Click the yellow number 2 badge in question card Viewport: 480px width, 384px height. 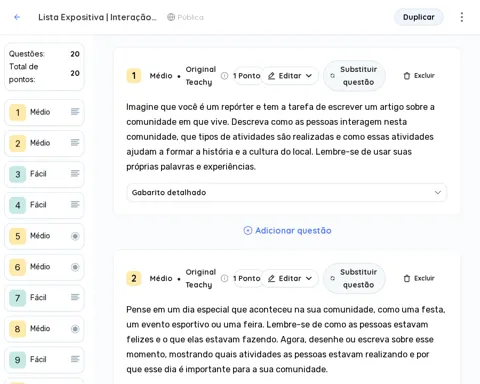click(x=134, y=278)
